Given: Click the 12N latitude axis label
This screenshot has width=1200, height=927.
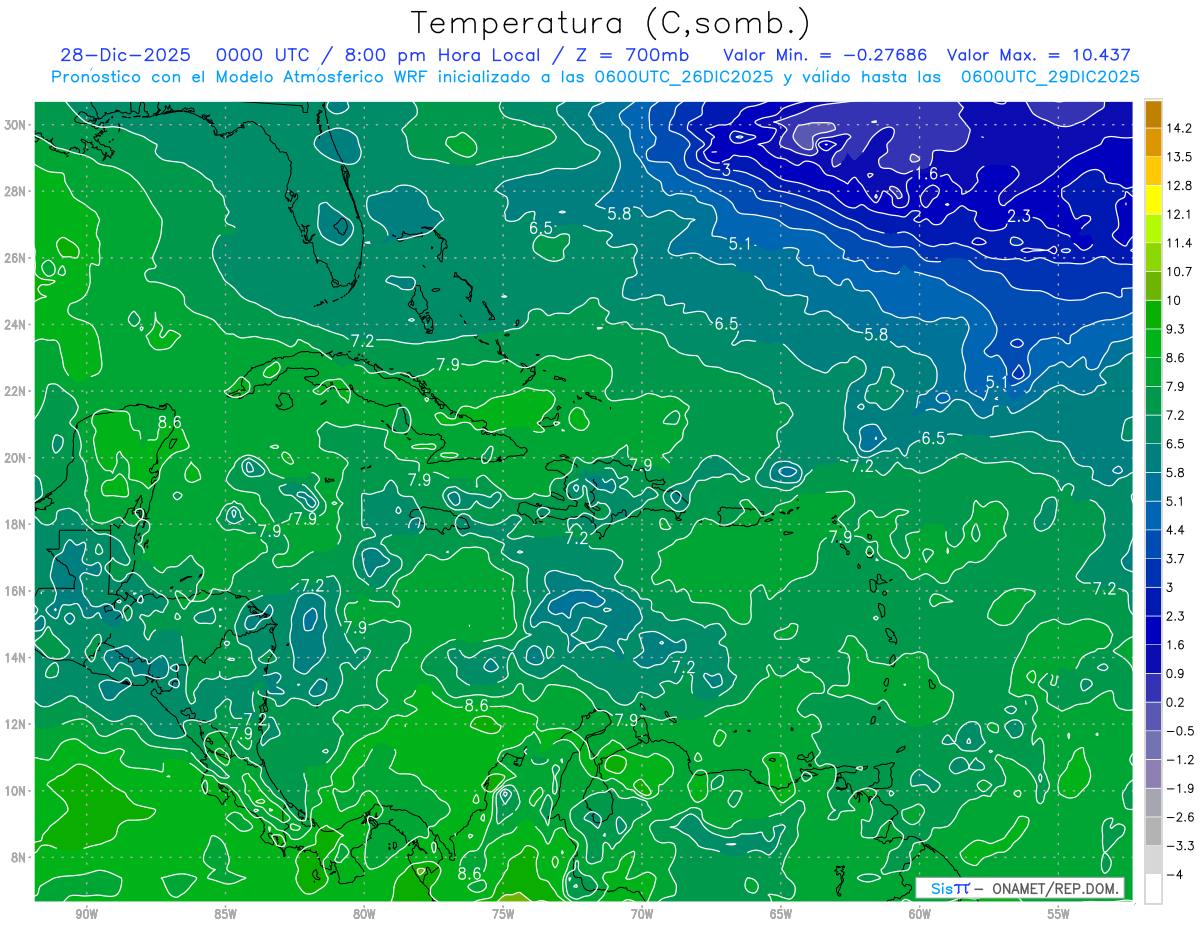Looking at the screenshot, I should [x=14, y=724].
